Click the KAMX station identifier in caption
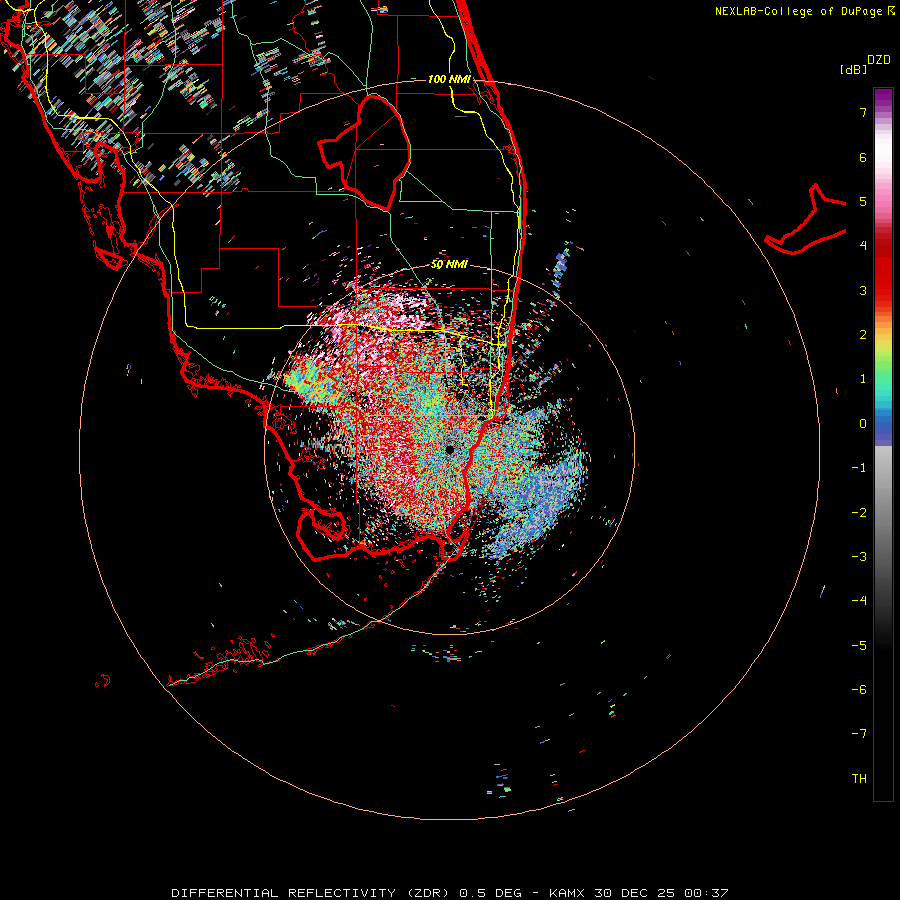900x900 pixels. [x=567, y=893]
